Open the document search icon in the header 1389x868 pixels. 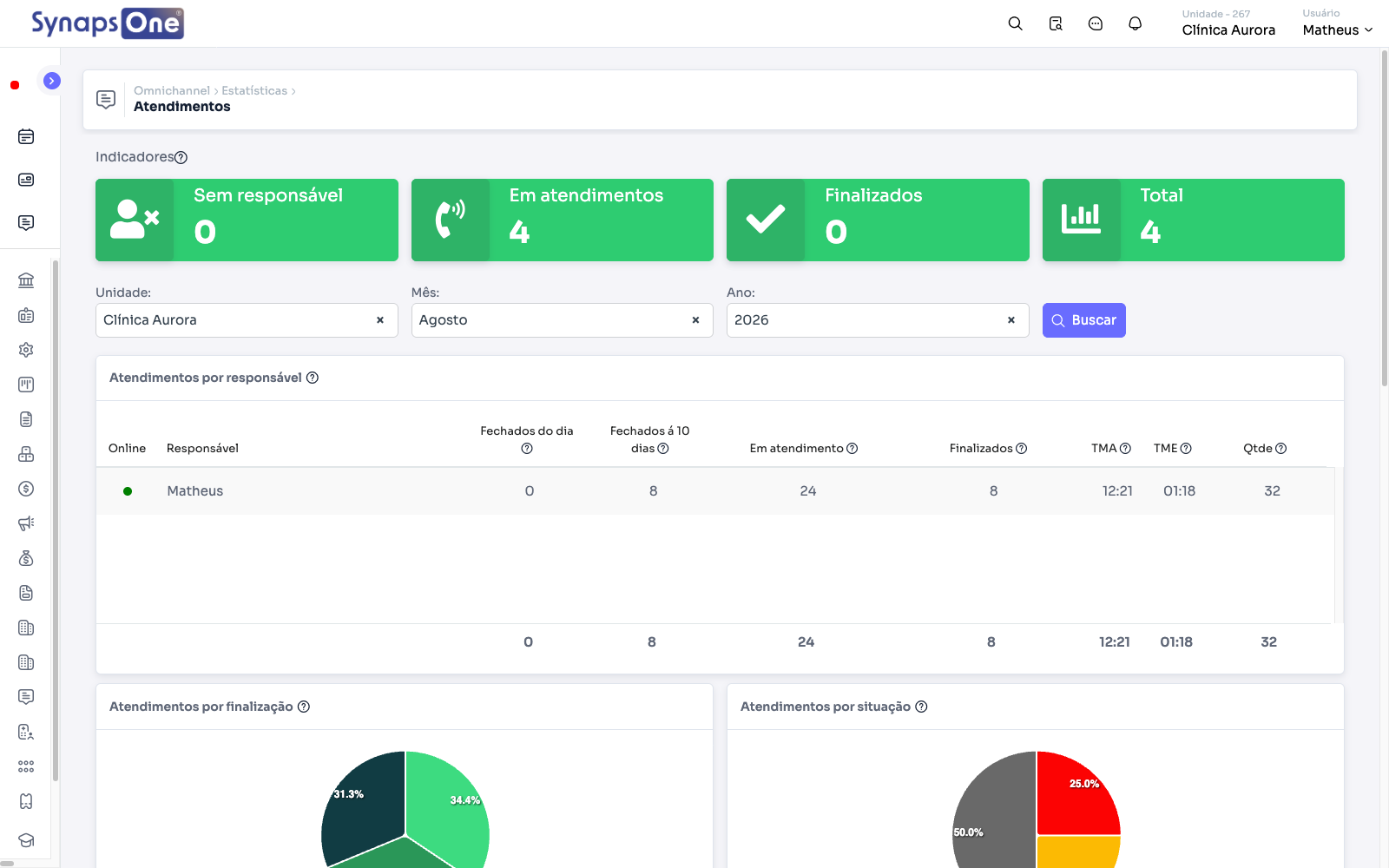[x=1056, y=23]
